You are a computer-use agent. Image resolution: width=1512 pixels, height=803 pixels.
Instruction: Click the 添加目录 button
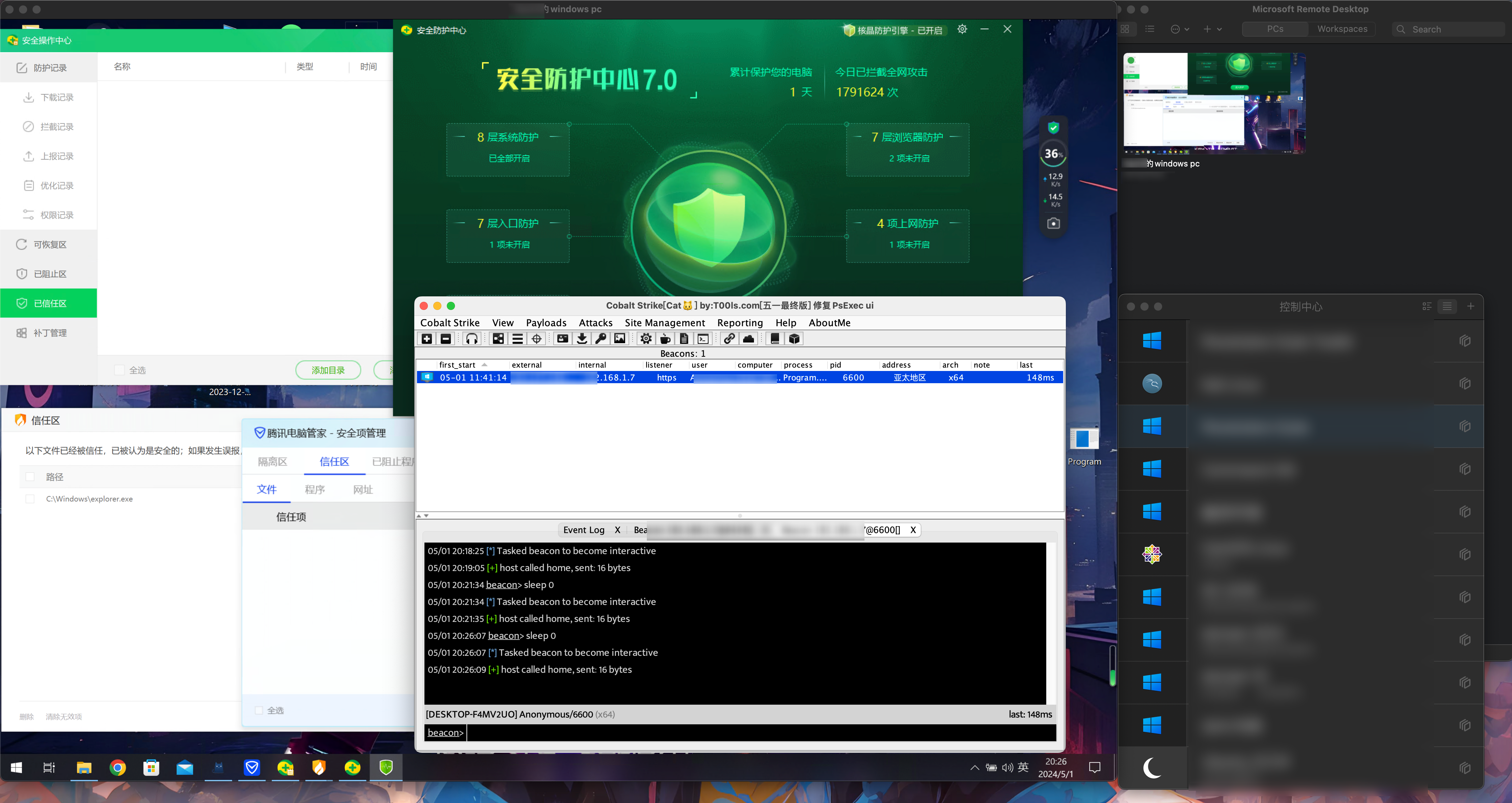(328, 370)
